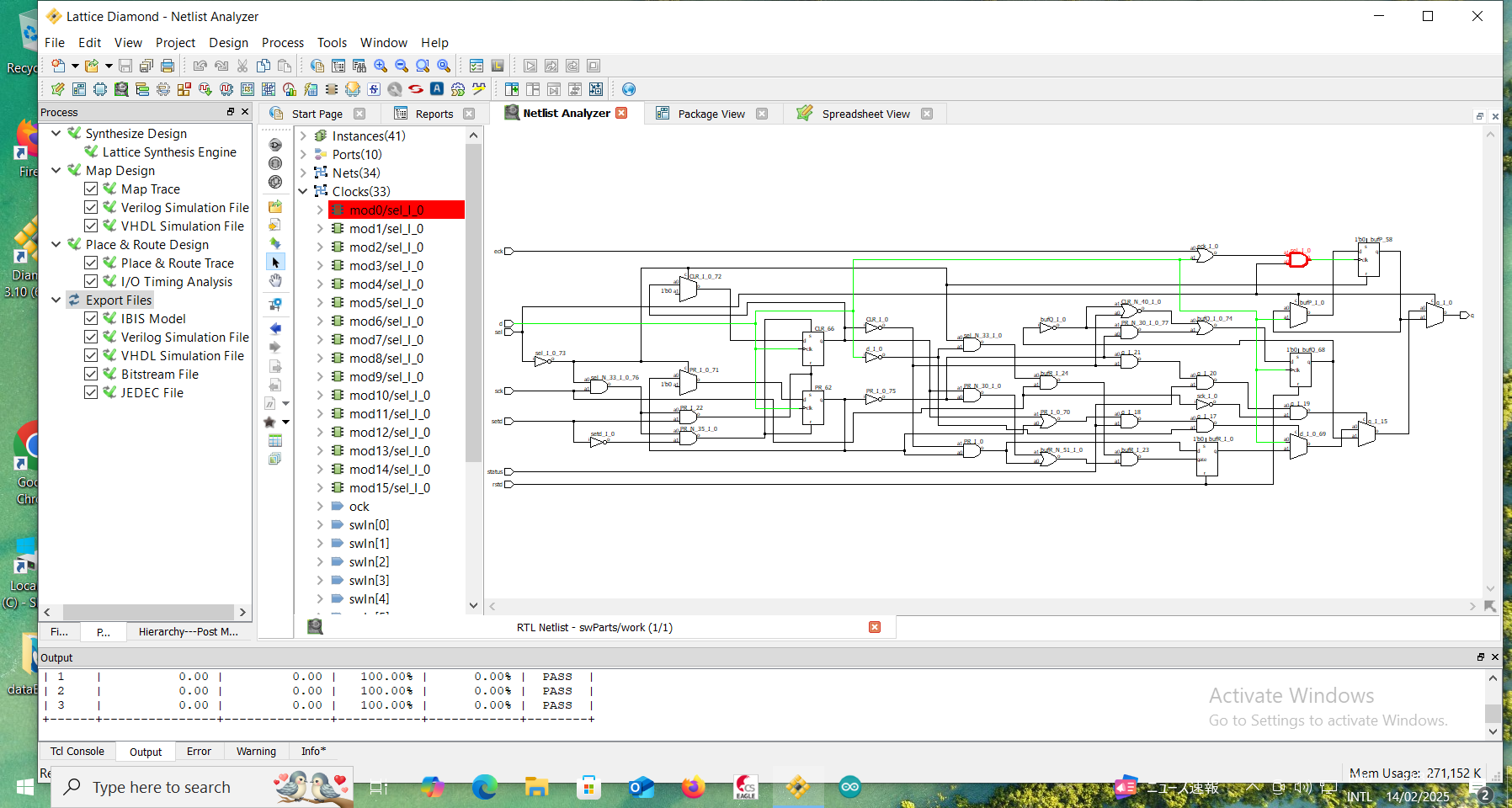This screenshot has height=808, width=1512.
Task: Click the New file icon in toolbar
Action: (57, 66)
